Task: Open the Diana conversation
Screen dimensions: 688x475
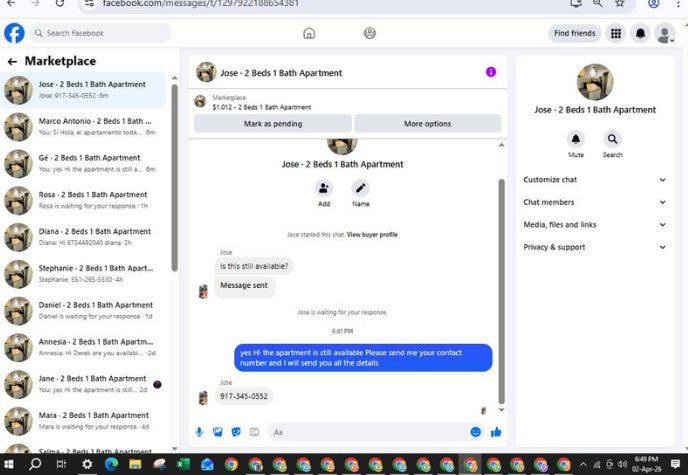Action: (83, 237)
